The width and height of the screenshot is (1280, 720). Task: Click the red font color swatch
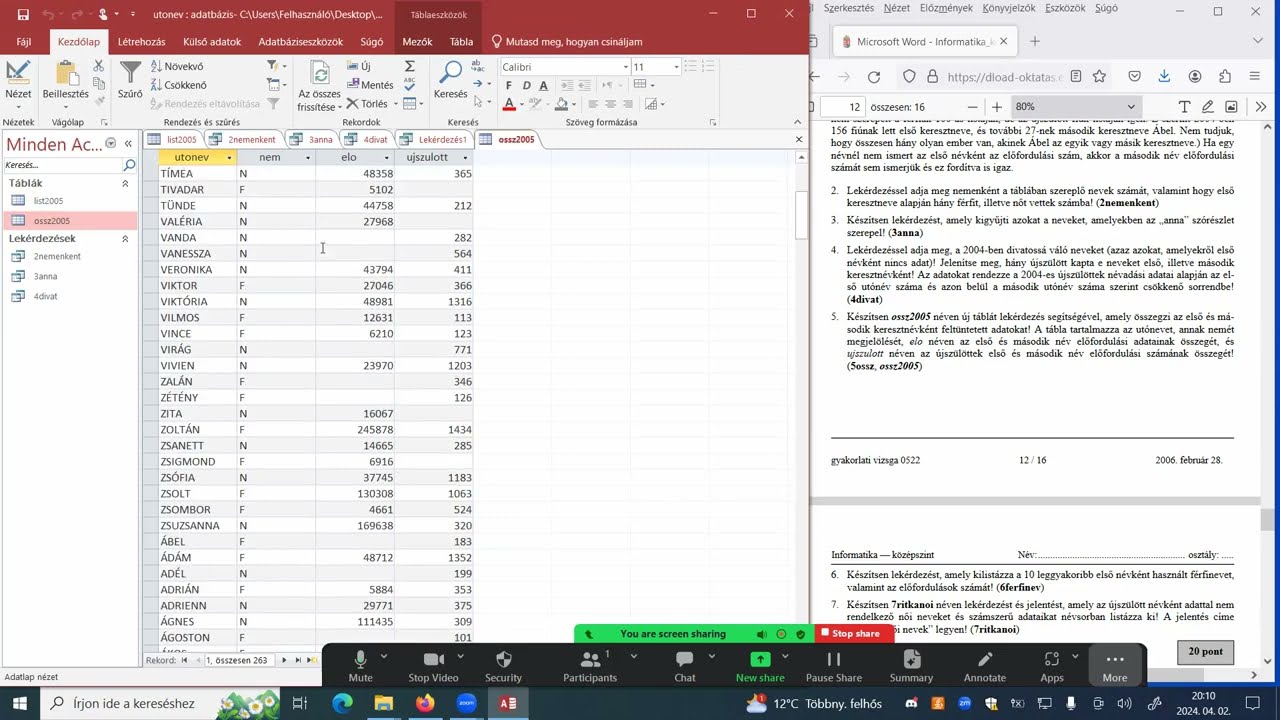coord(509,105)
